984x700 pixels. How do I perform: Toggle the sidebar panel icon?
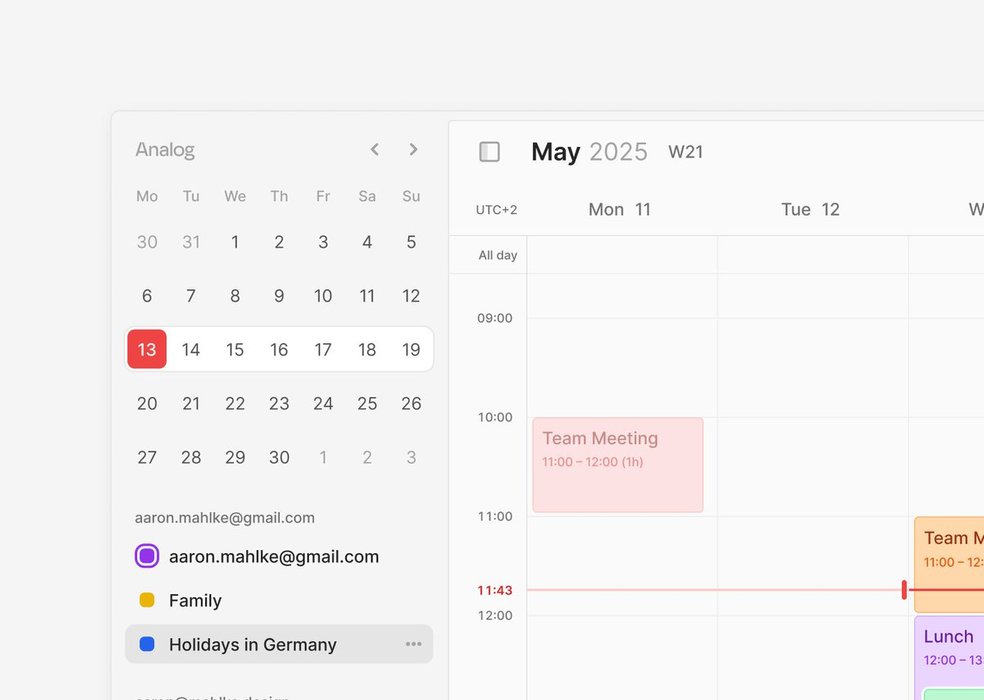[x=489, y=152]
